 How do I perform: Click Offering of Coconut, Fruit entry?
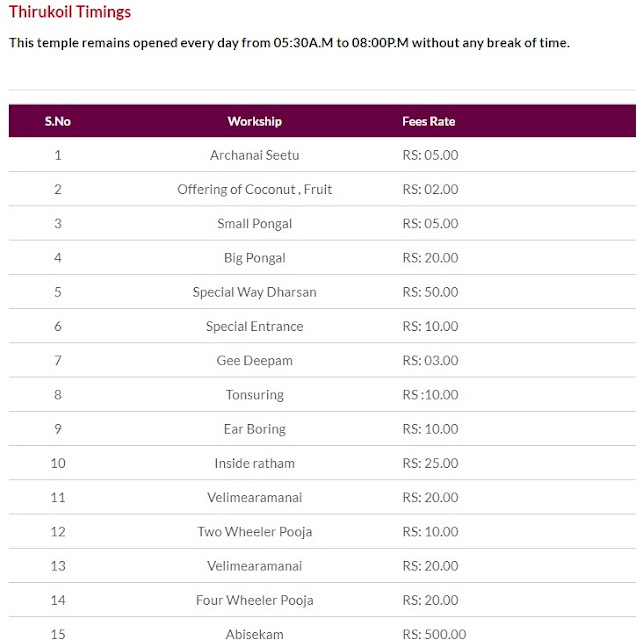click(x=255, y=189)
